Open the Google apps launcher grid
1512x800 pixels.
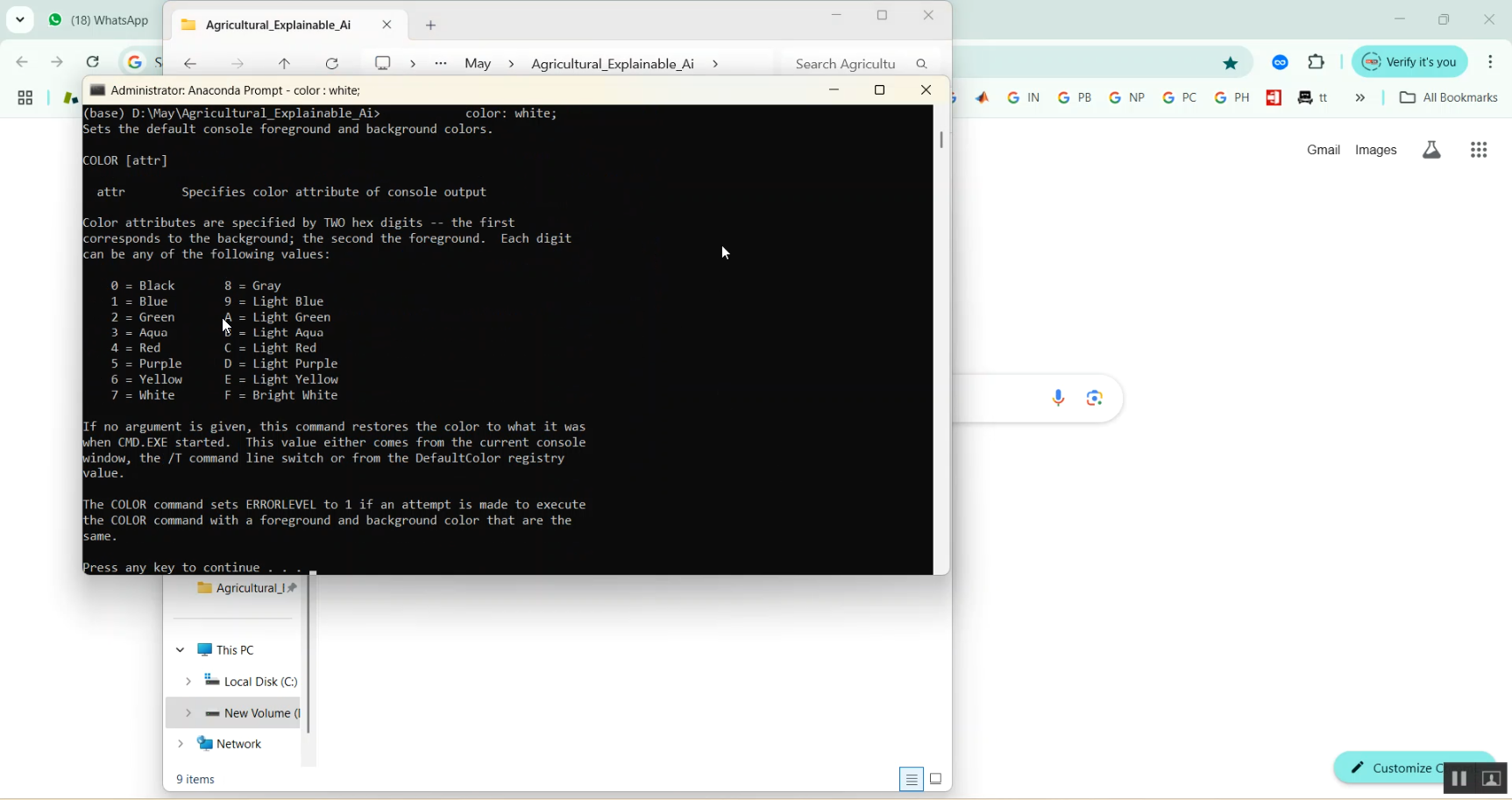point(1479,149)
